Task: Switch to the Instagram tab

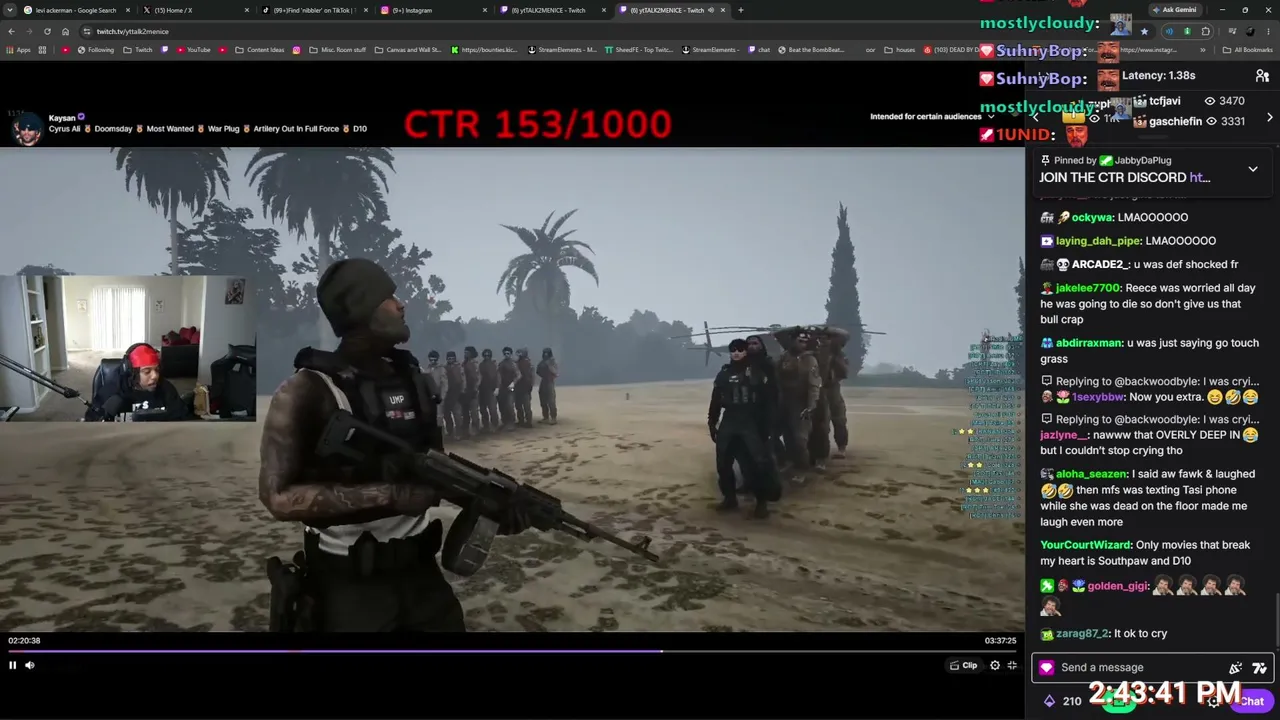Action: click(x=433, y=10)
